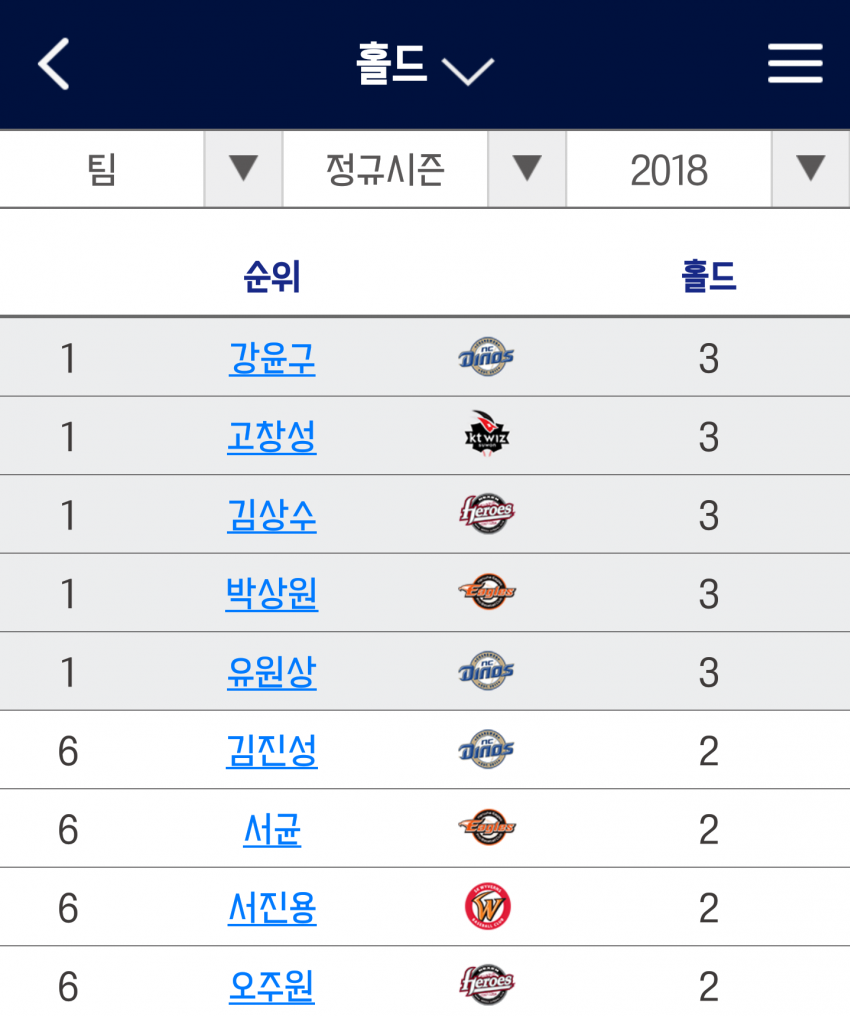
Task: Open player 고창성's profile link
Action: tap(272, 436)
